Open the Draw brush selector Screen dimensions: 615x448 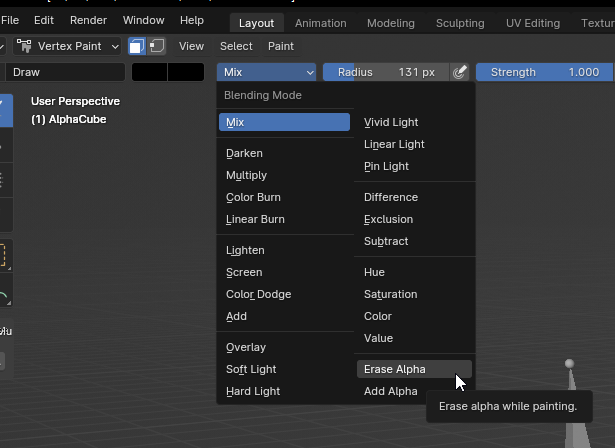pos(65,72)
